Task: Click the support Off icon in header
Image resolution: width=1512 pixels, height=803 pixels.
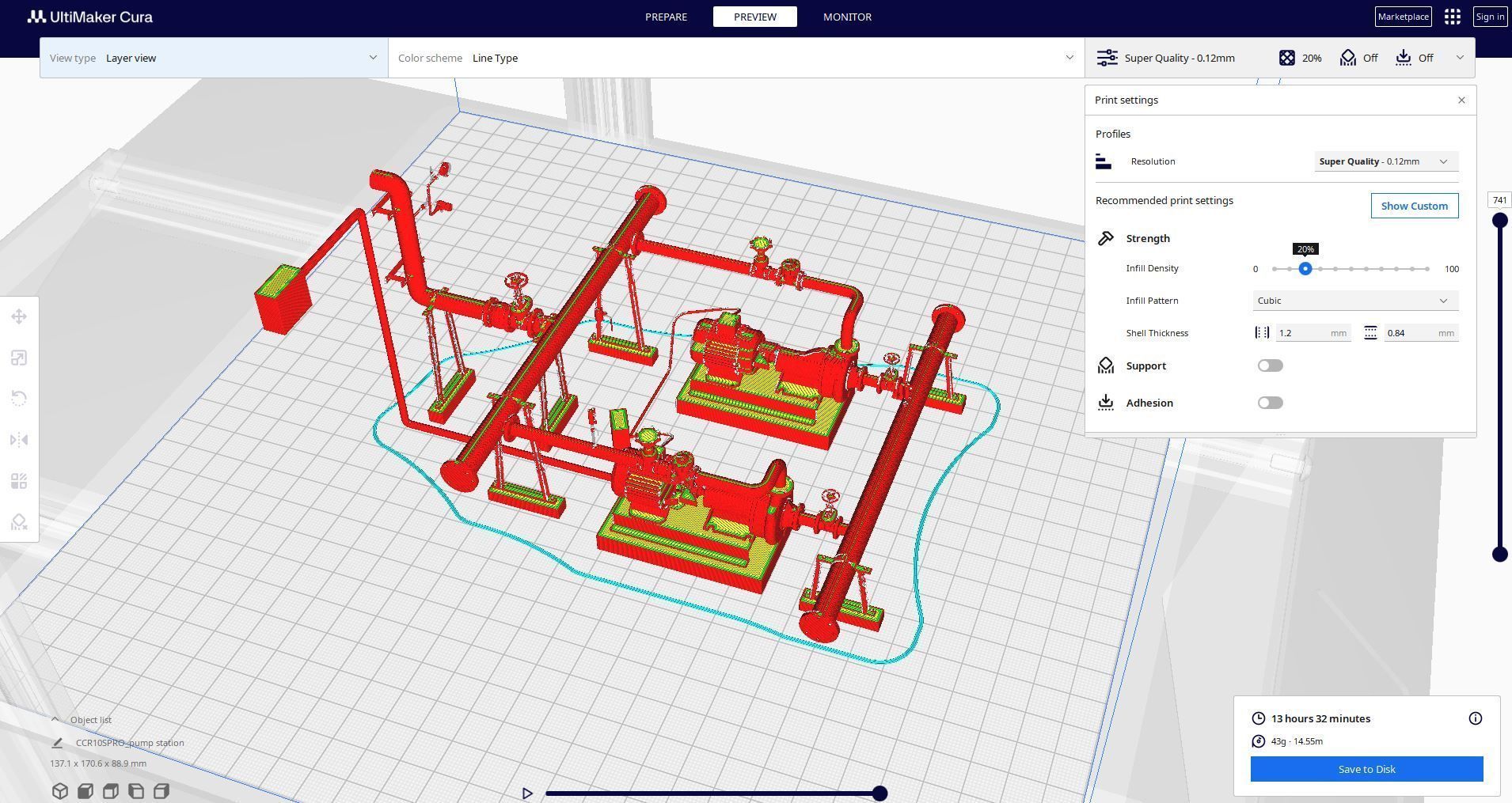Action: (x=1347, y=58)
